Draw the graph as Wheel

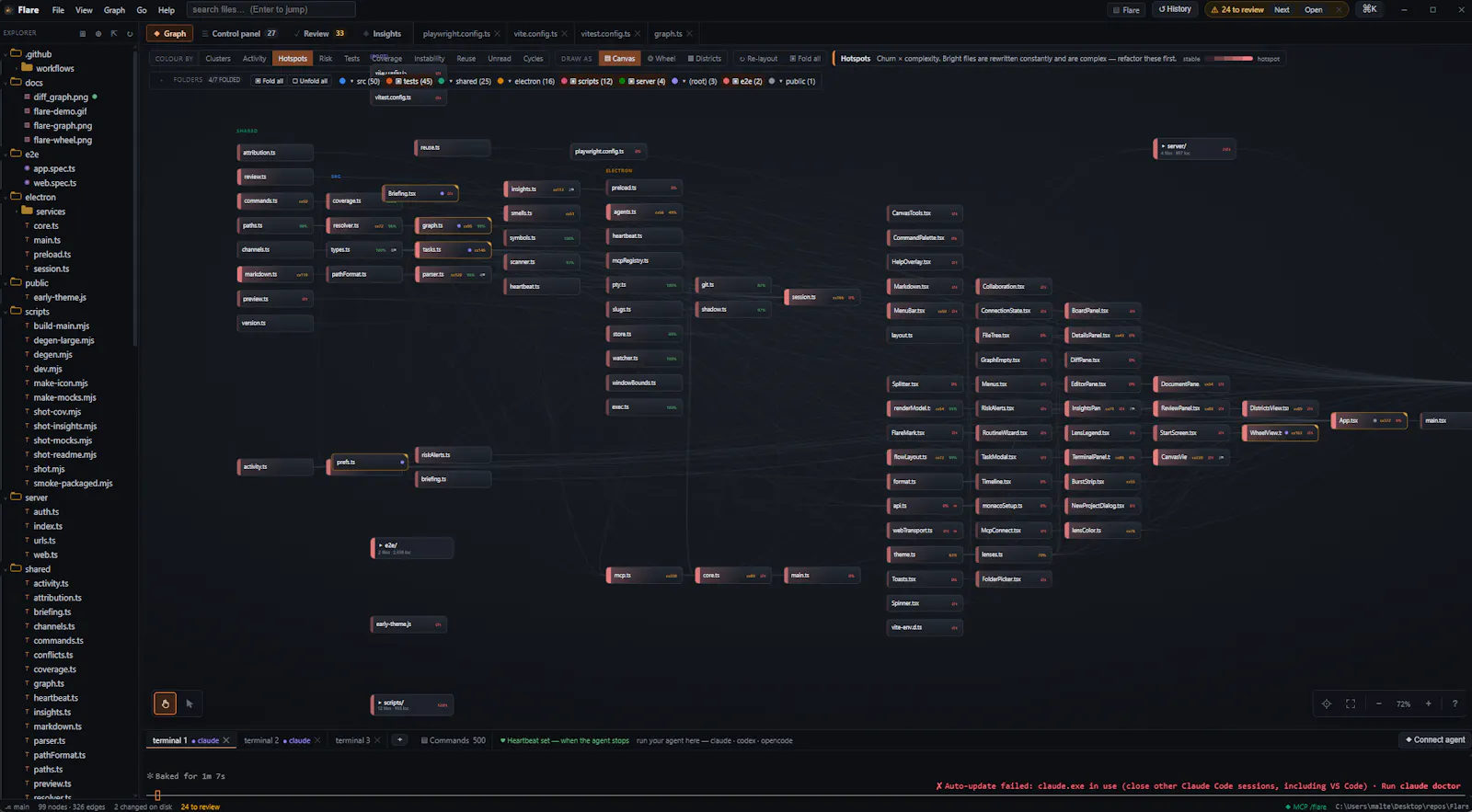(x=661, y=58)
